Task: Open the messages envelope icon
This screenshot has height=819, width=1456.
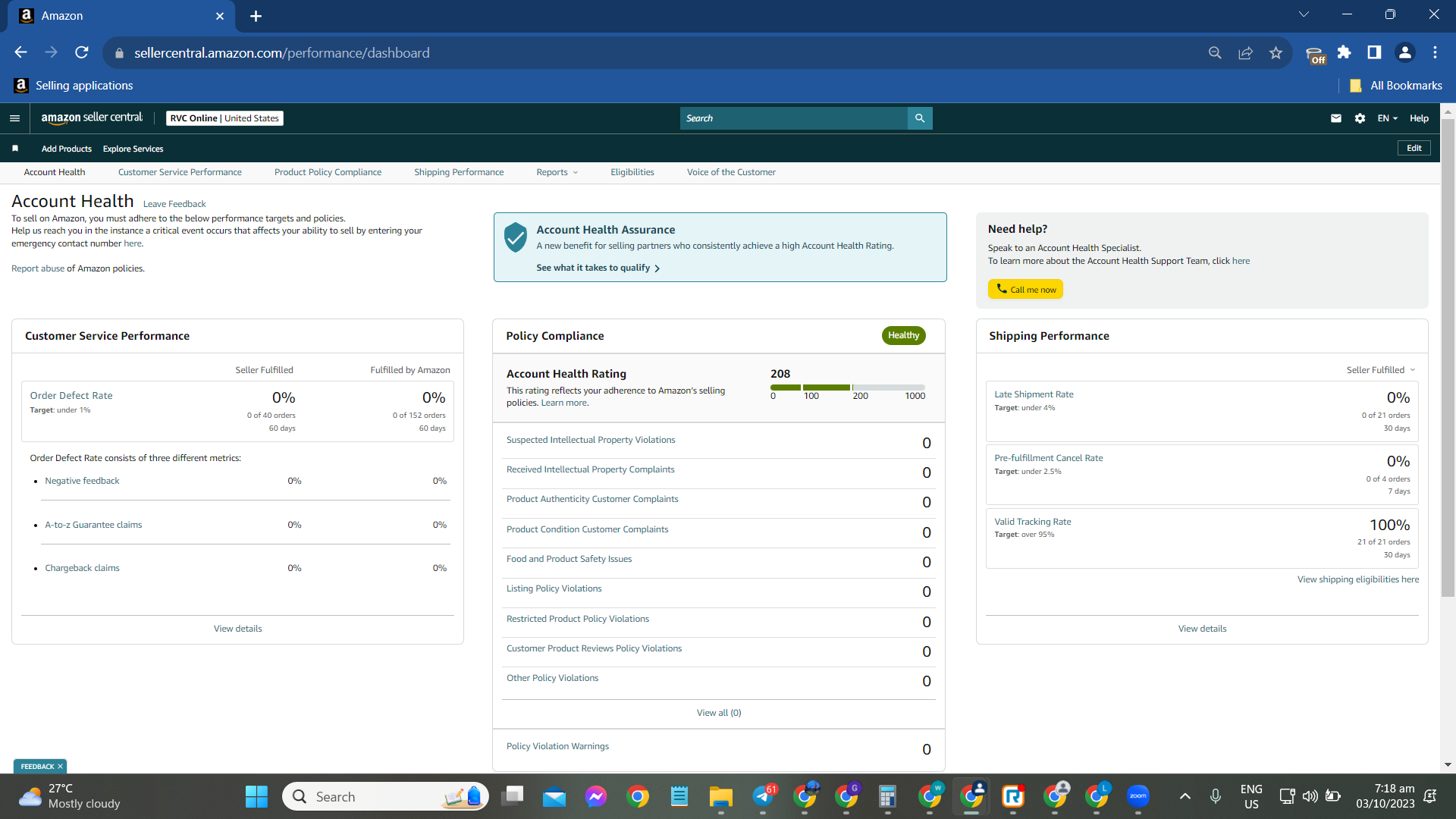Action: coord(1336,118)
